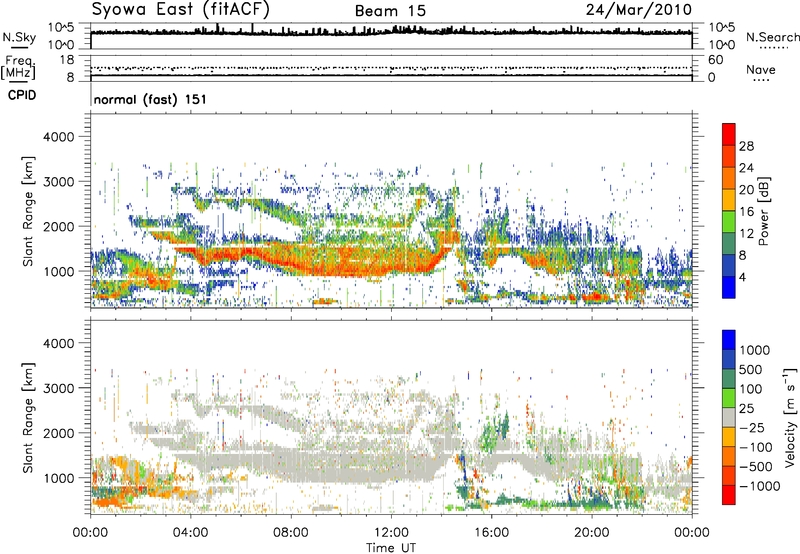Click the 'CPID' row label
Viewport: 800px width, 554px height.
click(x=21, y=95)
